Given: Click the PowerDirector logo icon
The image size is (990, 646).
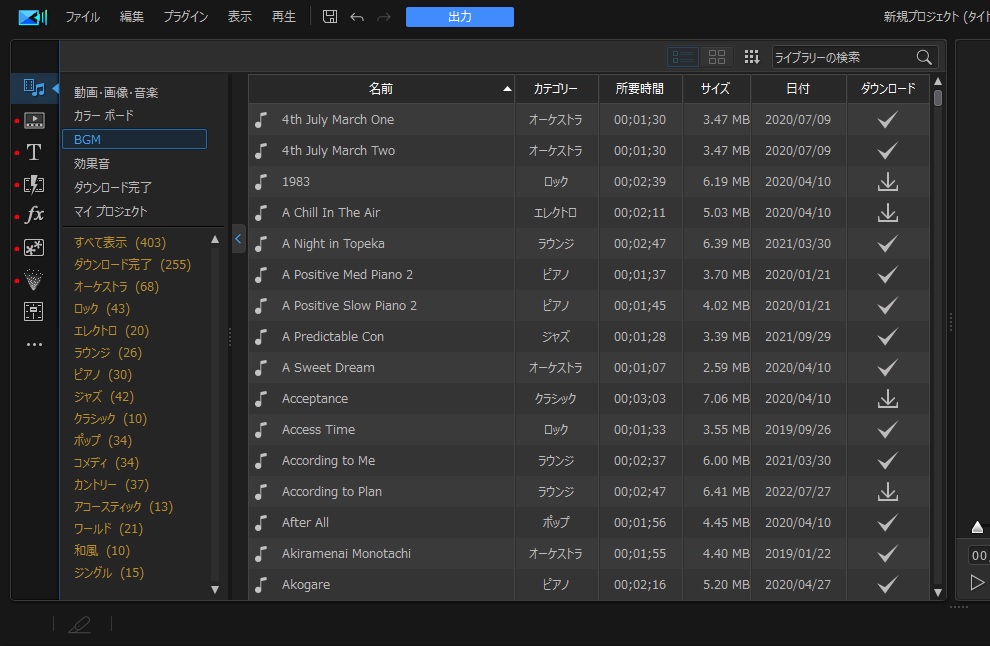Looking at the screenshot, I should click(x=33, y=17).
